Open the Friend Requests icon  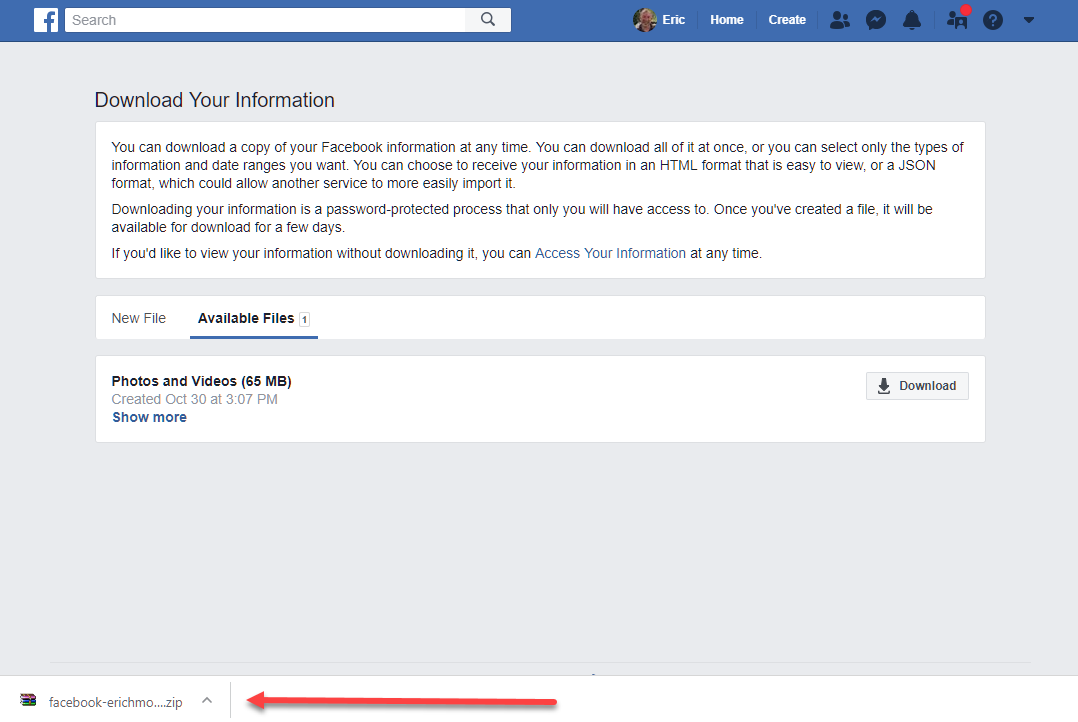coord(839,20)
